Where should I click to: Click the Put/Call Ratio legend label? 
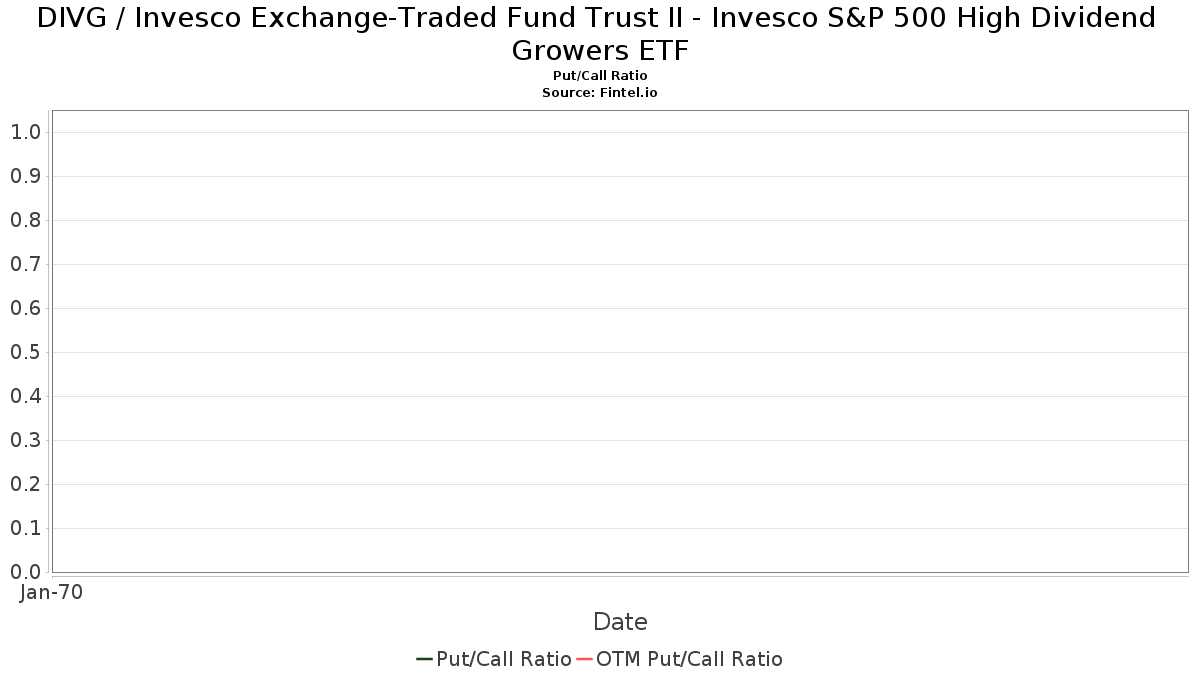tap(504, 659)
